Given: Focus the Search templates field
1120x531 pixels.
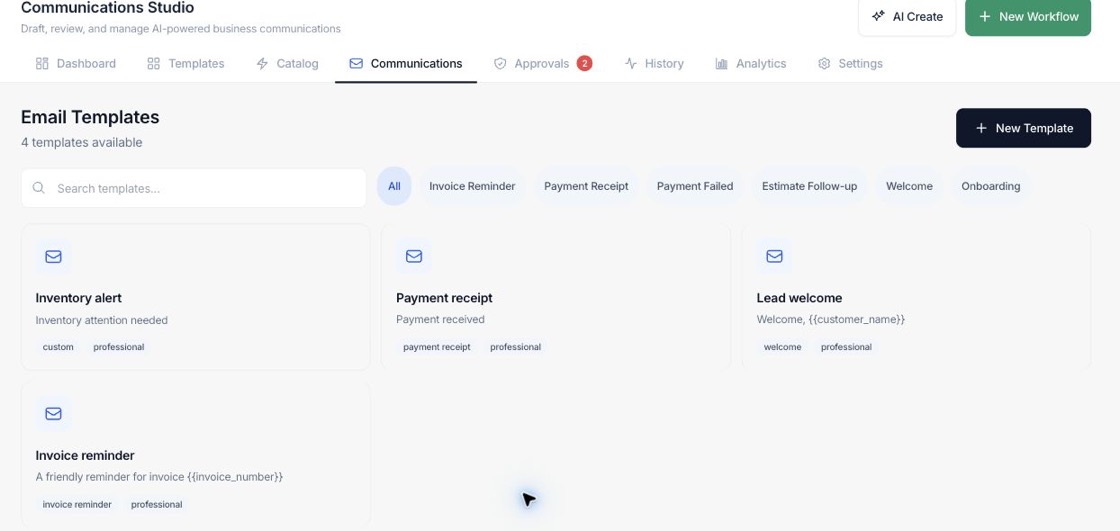Looking at the screenshot, I should [x=194, y=189].
